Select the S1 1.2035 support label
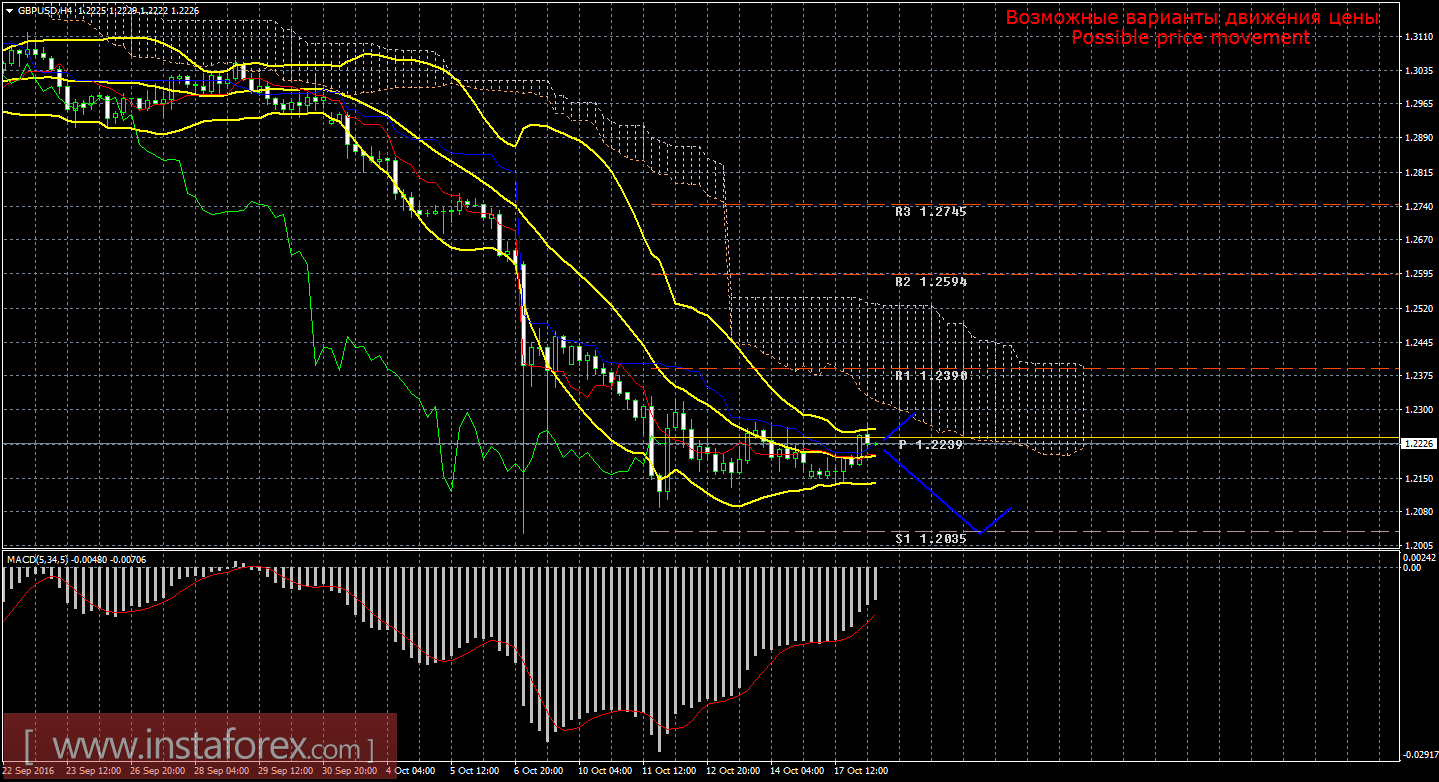 coord(930,538)
